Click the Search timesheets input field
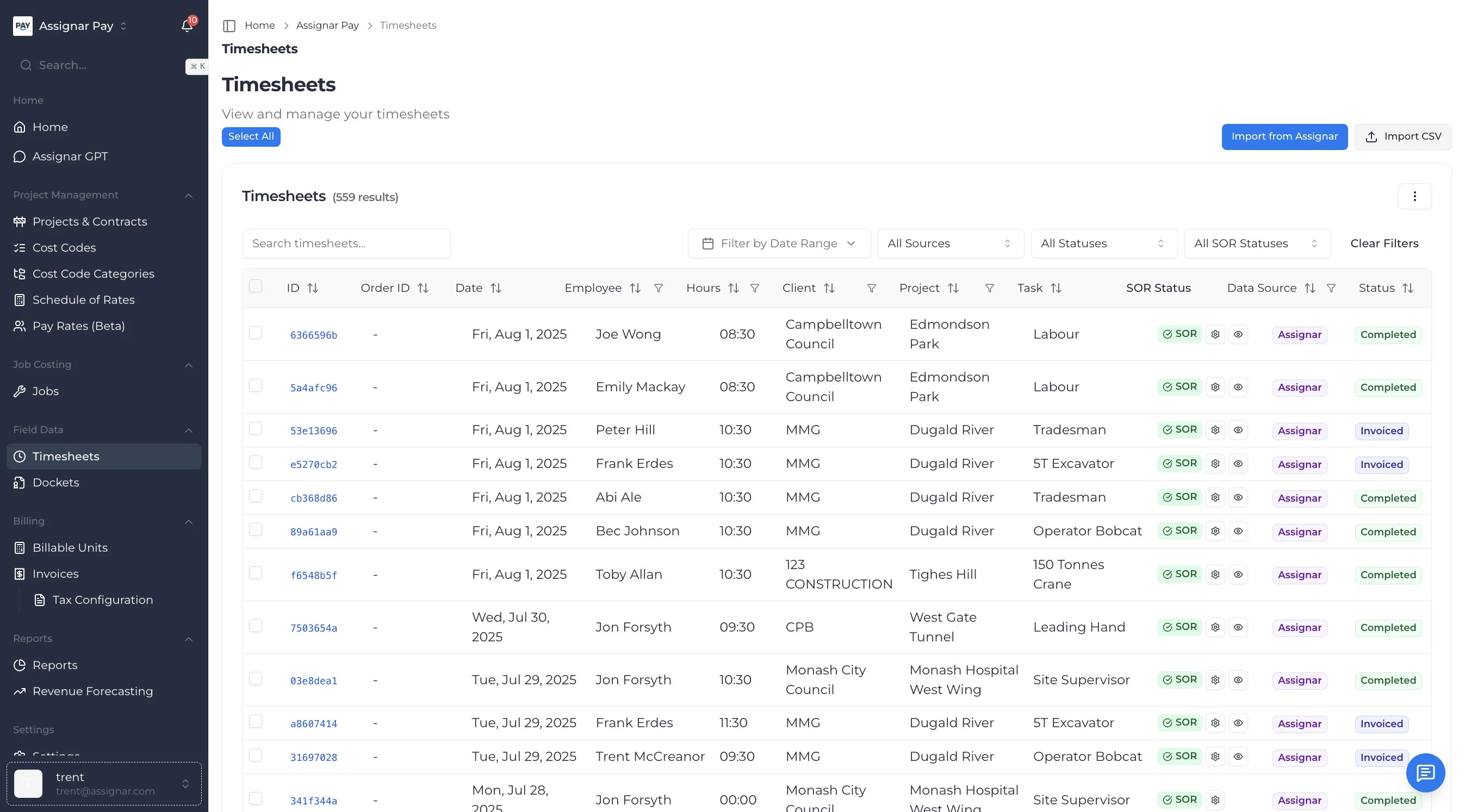The height and width of the screenshot is (812, 1465). point(346,244)
